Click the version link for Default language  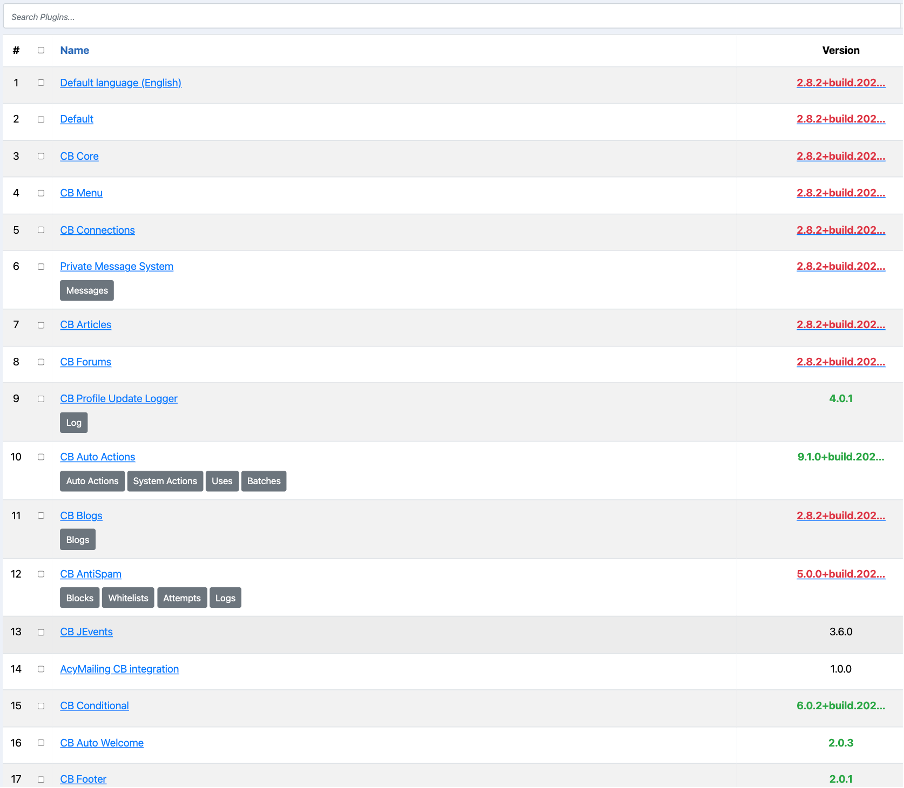tap(841, 82)
